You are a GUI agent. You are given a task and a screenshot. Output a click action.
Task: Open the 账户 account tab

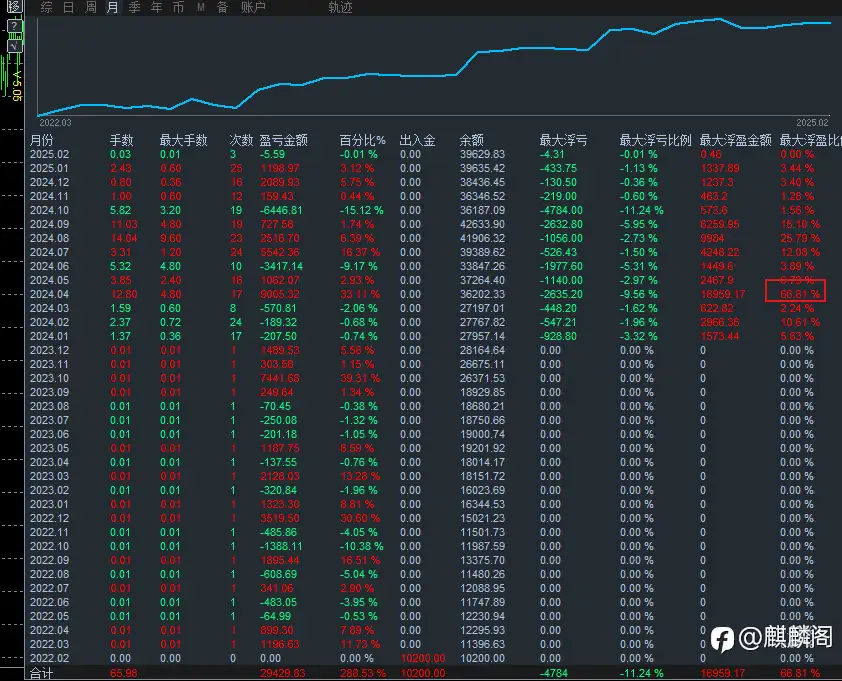(x=253, y=7)
